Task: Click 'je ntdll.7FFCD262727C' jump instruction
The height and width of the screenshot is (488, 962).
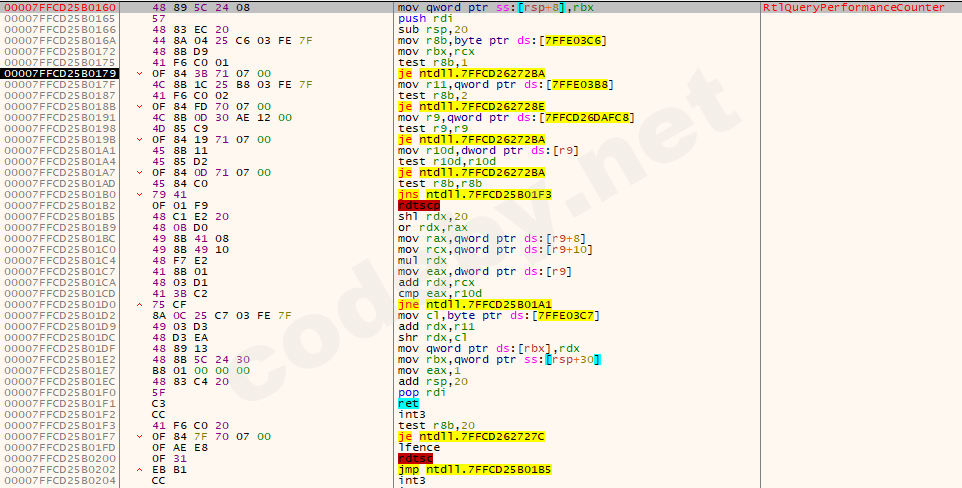Action: [471, 438]
